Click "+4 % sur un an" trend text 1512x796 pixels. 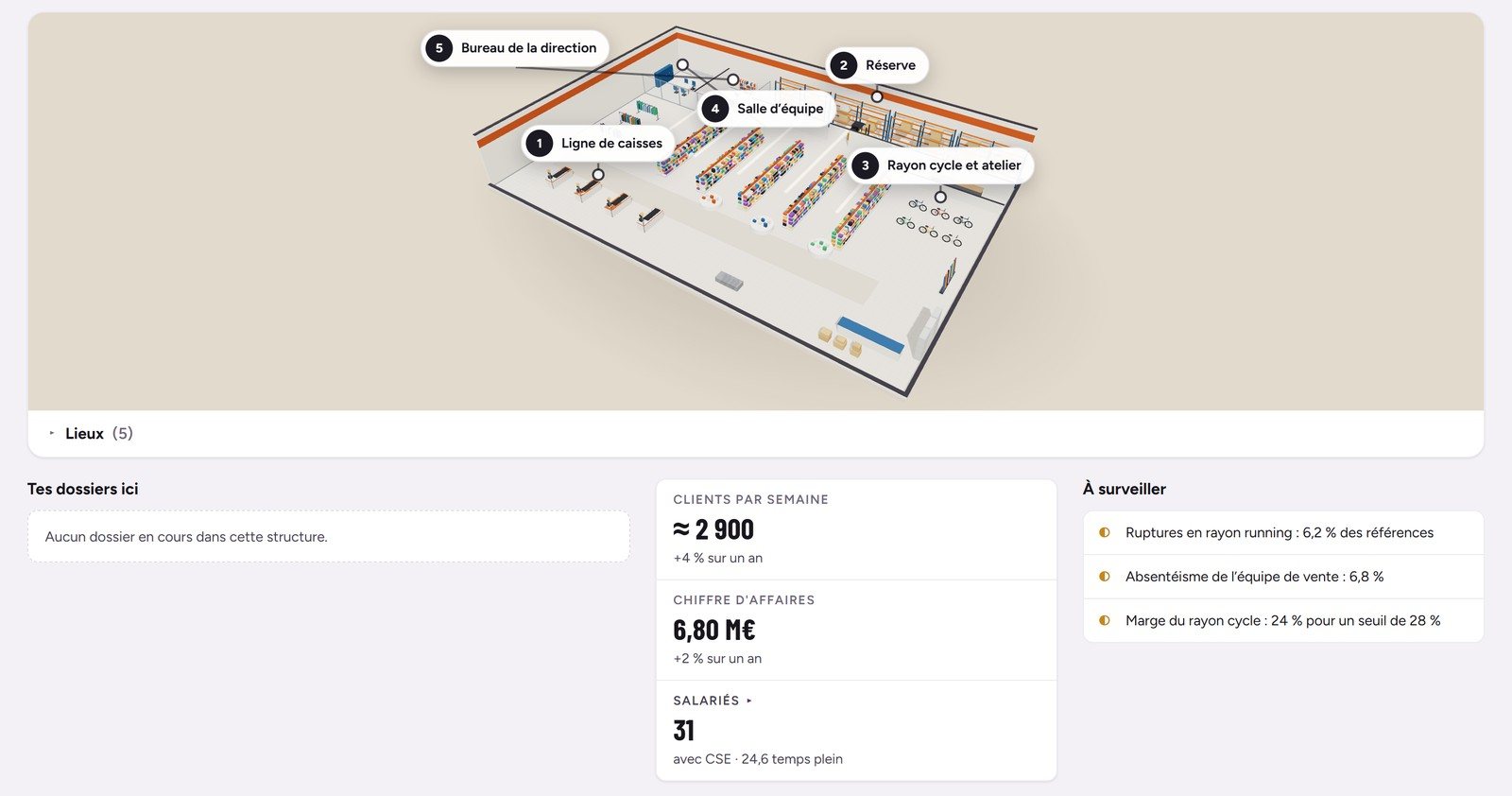point(718,559)
